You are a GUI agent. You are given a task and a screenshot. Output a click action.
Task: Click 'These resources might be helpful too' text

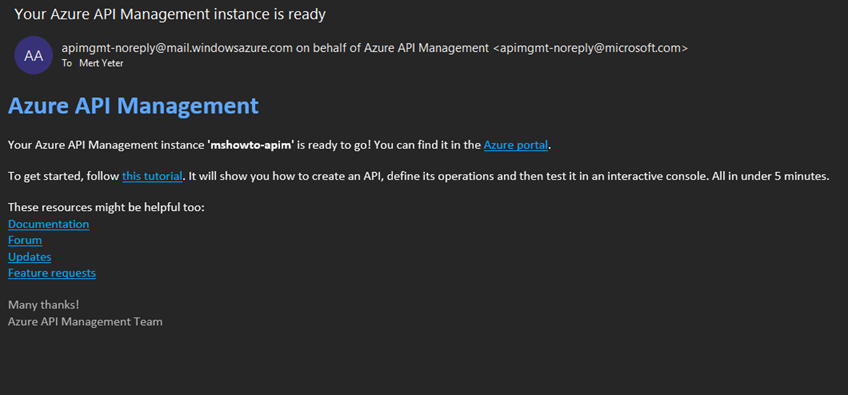(107, 208)
